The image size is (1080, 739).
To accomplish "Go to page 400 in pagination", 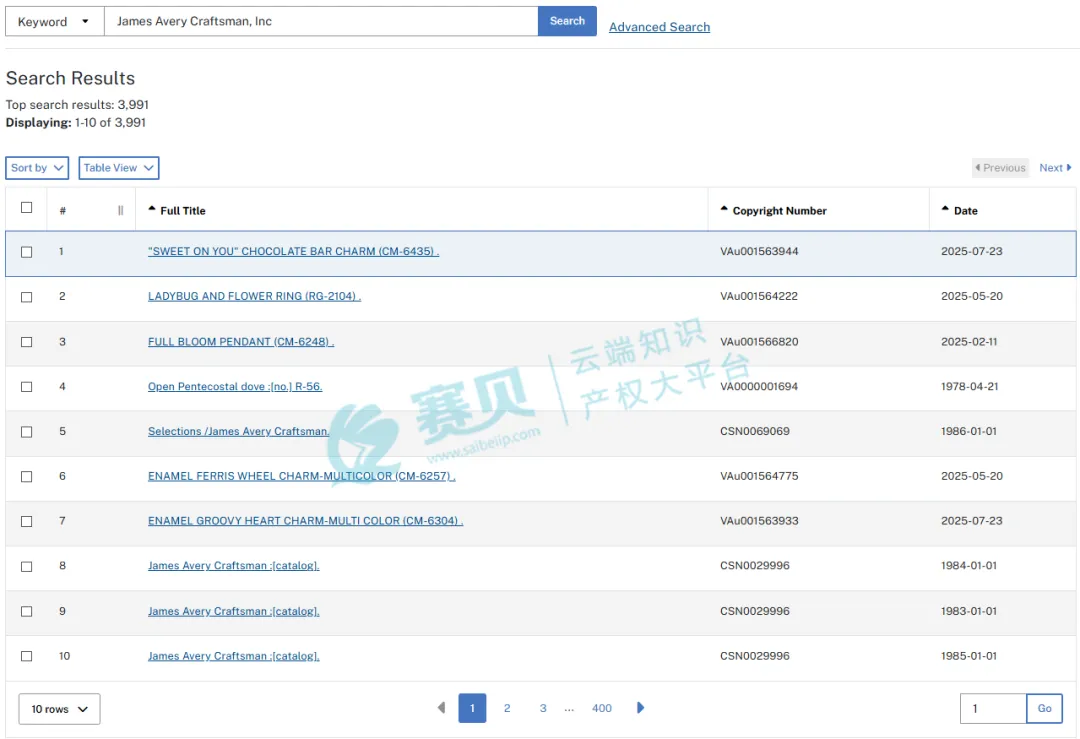I will point(601,708).
